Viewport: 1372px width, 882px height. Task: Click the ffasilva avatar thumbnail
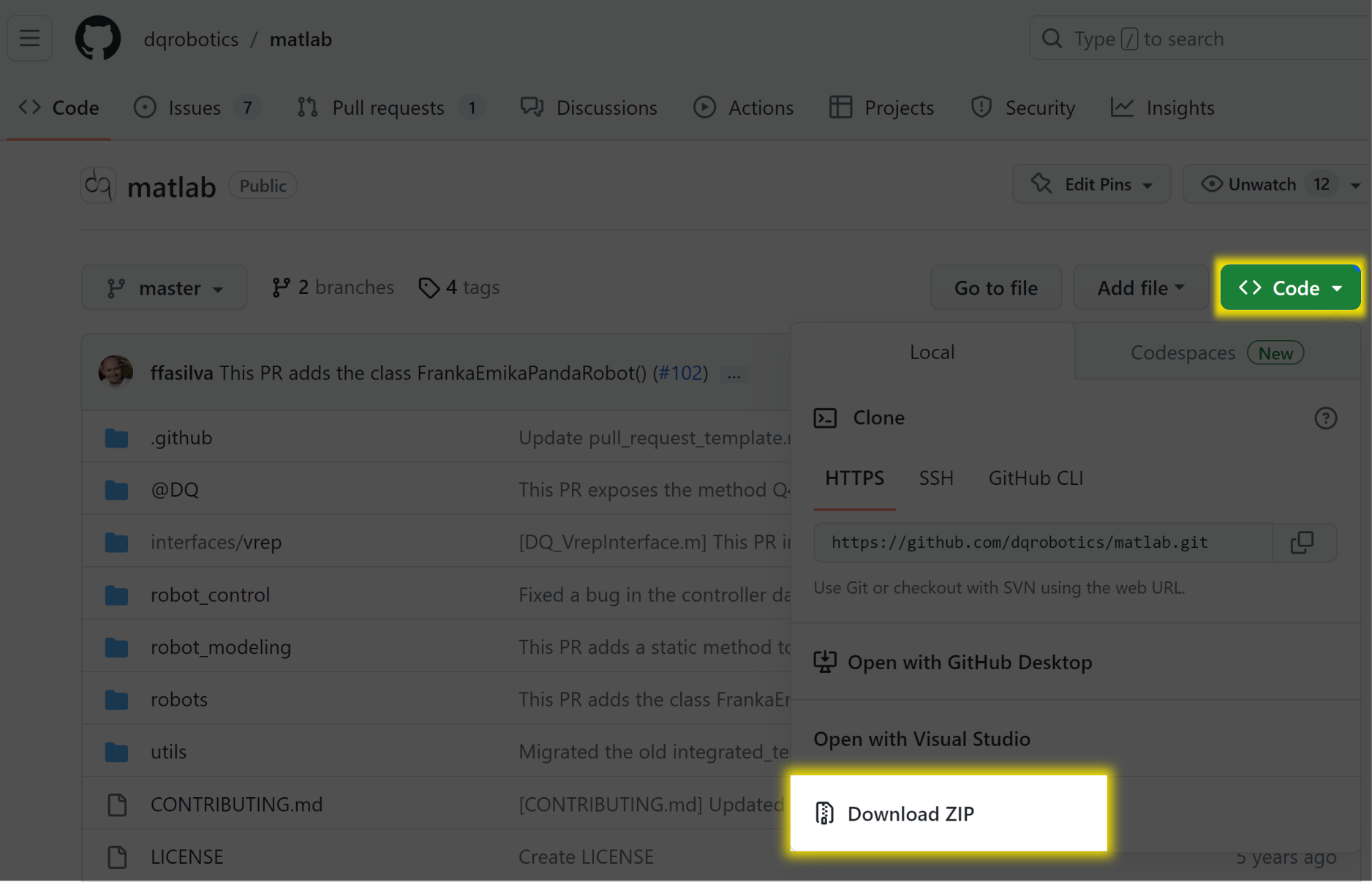point(116,372)
